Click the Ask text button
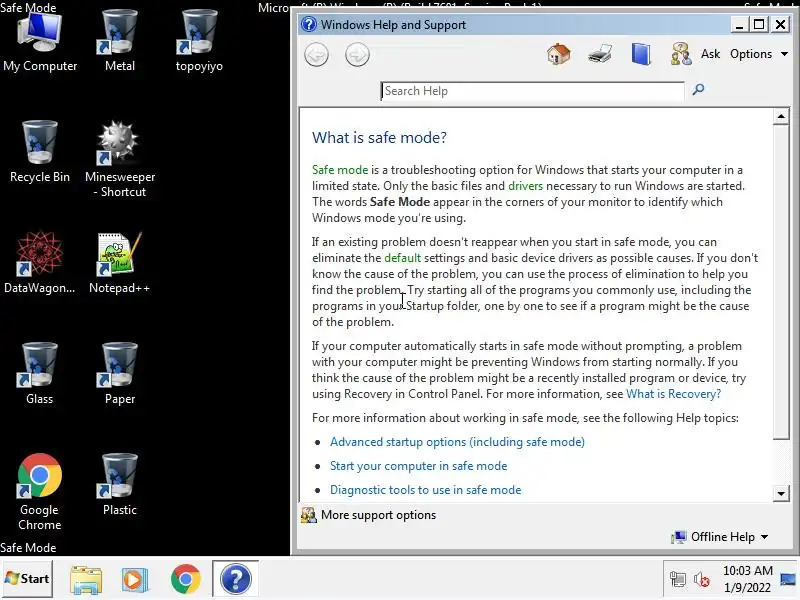This screenshot has width=800, height=600. (710, 54)
